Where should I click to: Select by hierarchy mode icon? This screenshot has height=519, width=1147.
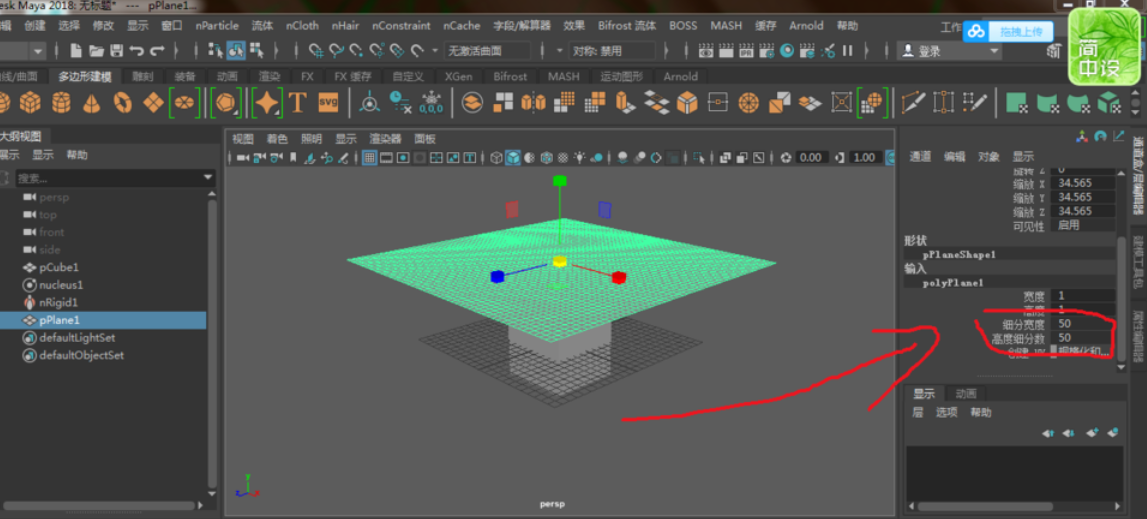[216, 51]
